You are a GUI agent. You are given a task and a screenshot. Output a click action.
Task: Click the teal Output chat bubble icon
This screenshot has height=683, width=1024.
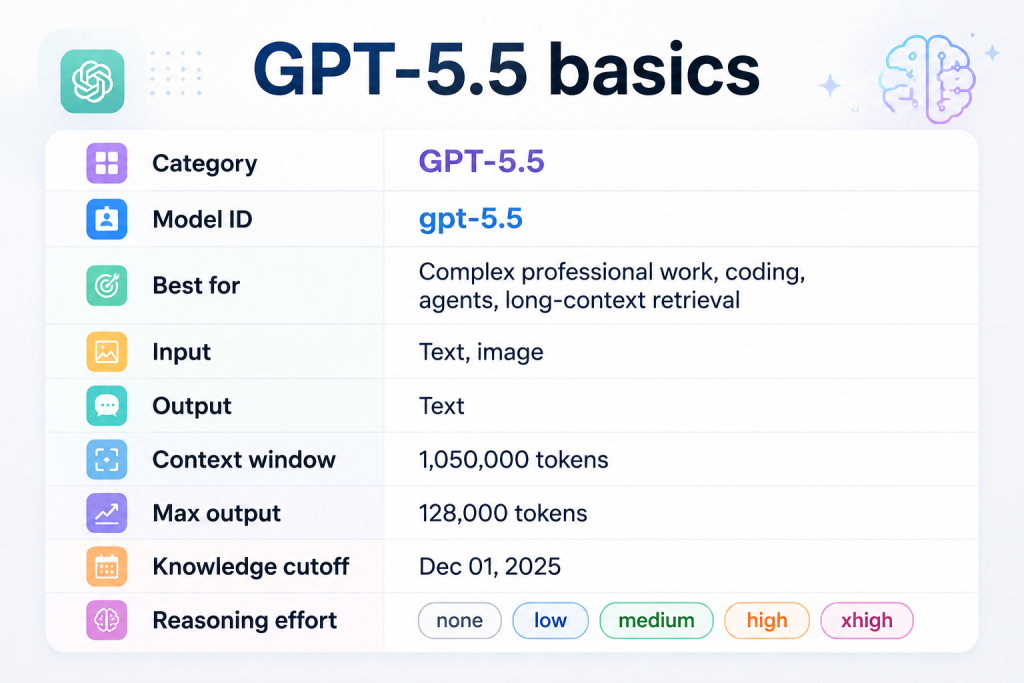[x=106, y=405]
